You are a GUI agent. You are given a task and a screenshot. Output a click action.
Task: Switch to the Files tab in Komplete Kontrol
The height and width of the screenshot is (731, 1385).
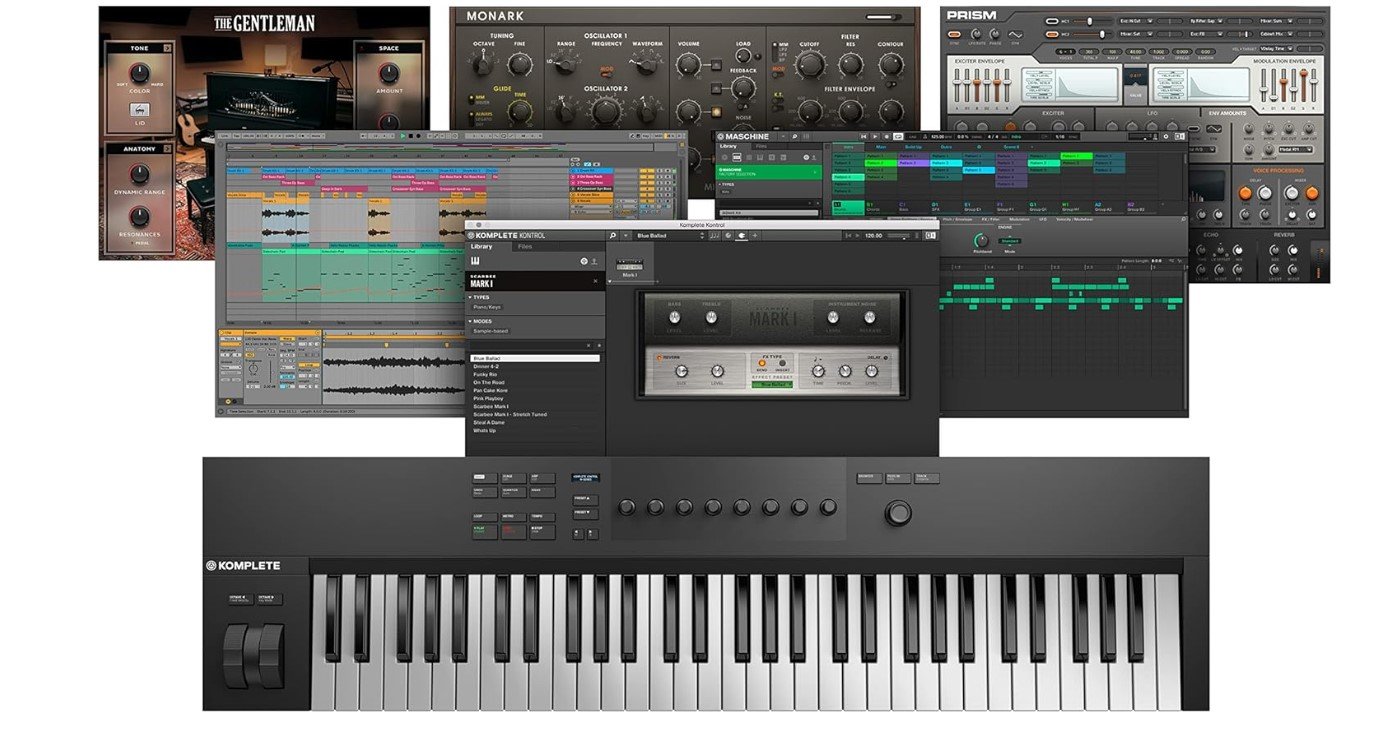point(525,246)
